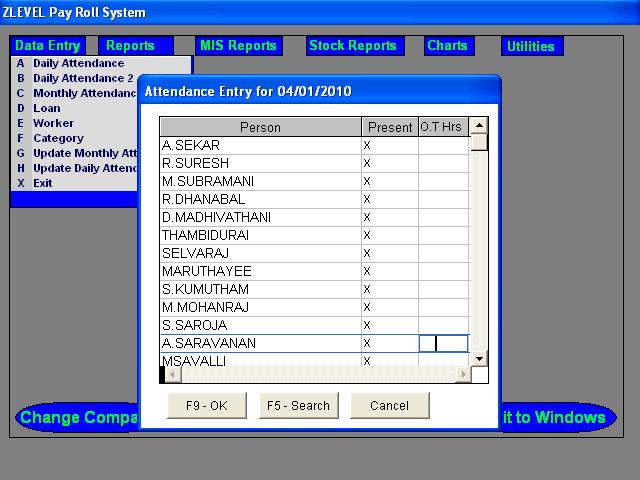Click Present mark for SELVARAJ
The height and width of the screenshot is (480, 640).
click(x=367, y=253)
